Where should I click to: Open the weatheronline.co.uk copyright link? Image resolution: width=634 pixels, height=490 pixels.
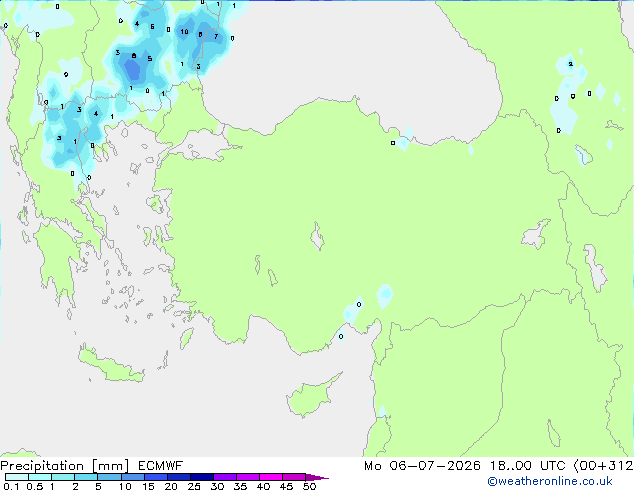(549, 481)
